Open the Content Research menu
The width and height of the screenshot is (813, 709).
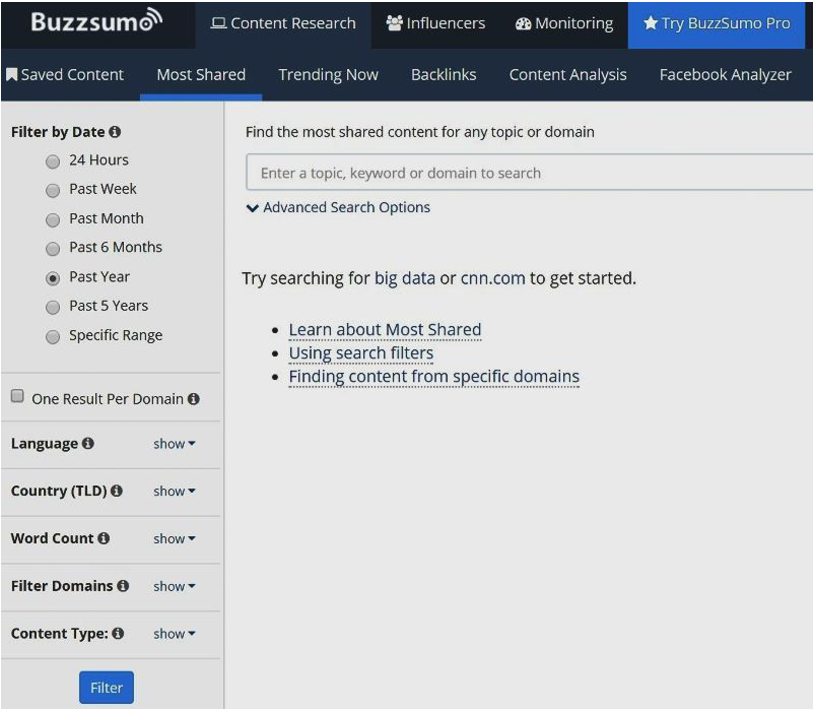coord(283,24)
